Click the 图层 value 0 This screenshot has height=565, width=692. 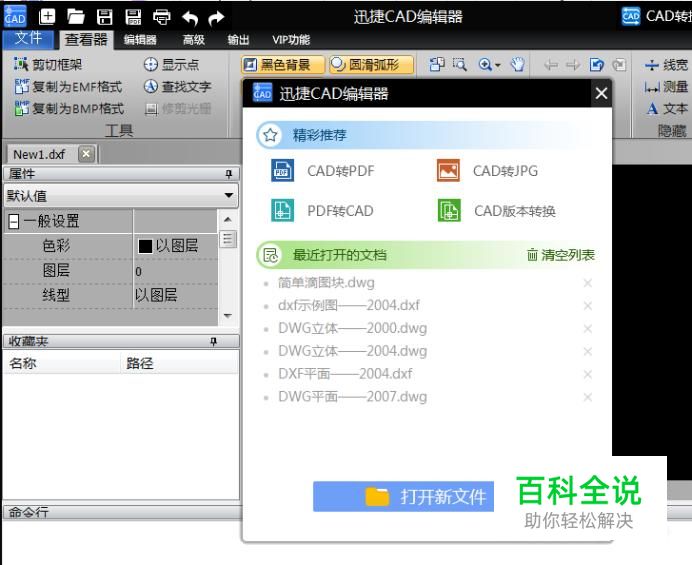coord(139,271)
